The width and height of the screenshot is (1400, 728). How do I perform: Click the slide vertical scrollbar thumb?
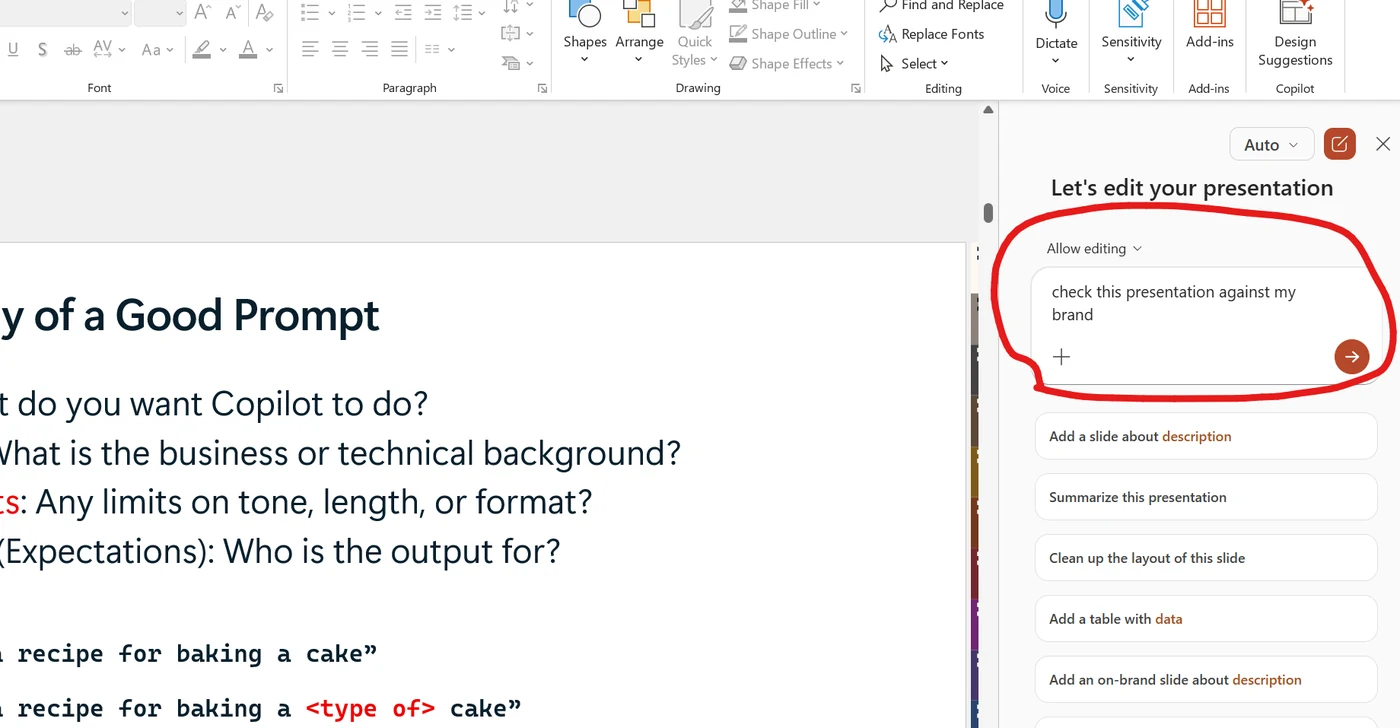coord(988,212)
